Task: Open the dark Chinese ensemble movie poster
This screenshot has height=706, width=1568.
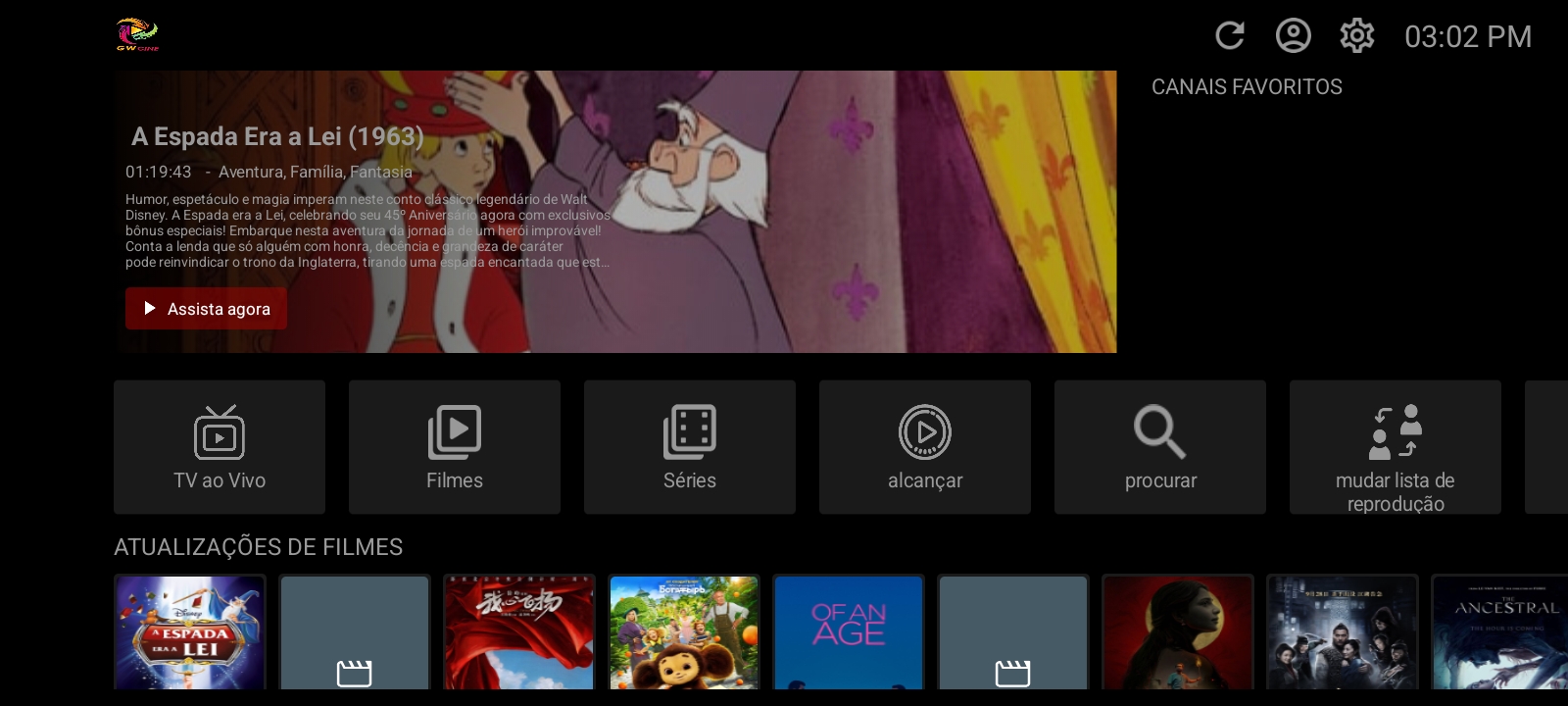Action: 1343,632
